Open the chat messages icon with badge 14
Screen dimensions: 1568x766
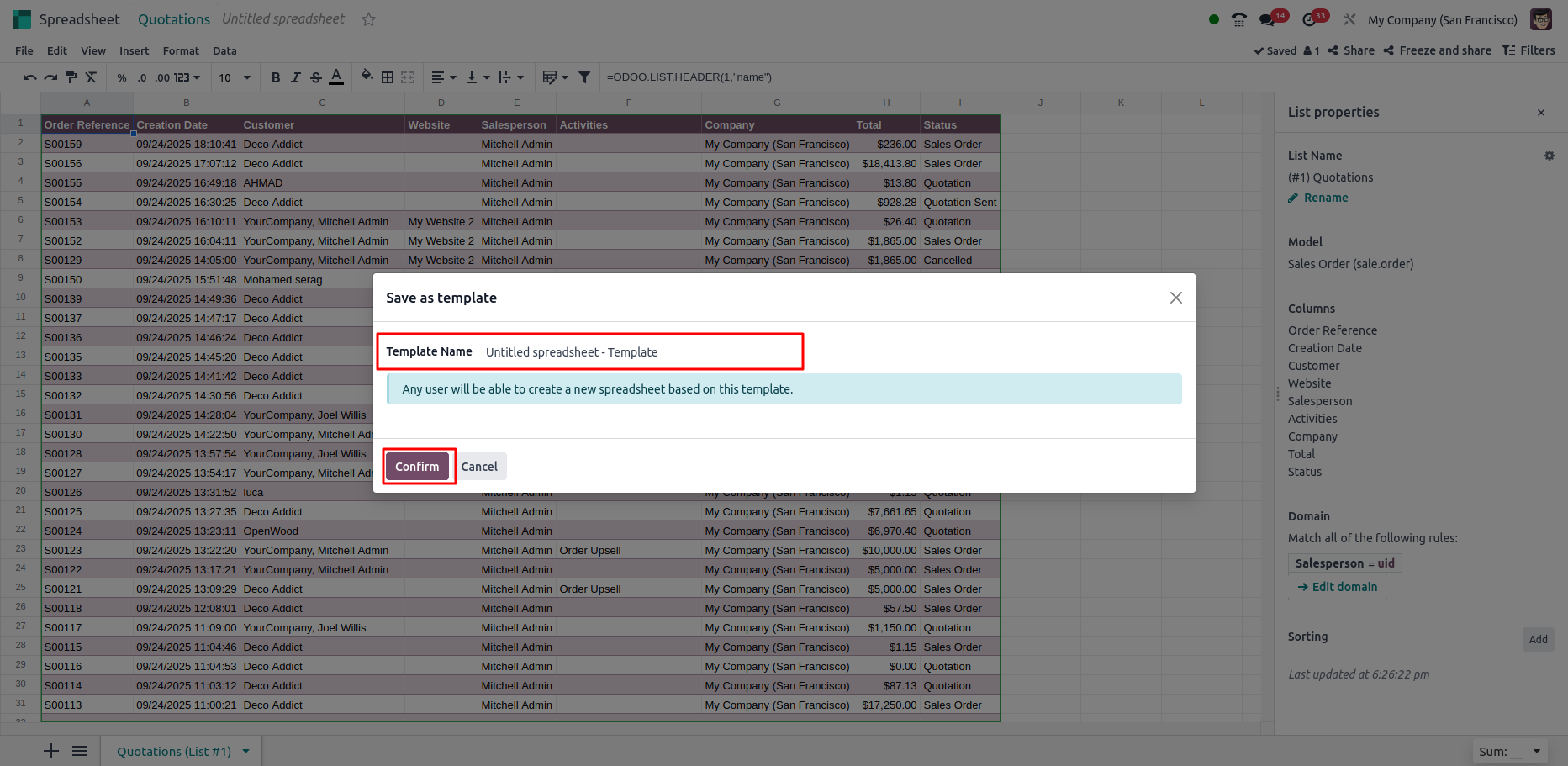(x=1267, y=20)
